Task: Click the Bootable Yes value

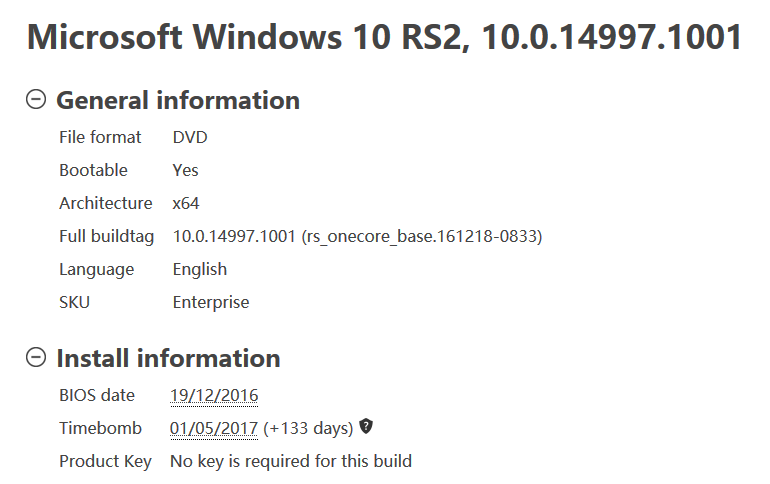Action: [185, 170]
